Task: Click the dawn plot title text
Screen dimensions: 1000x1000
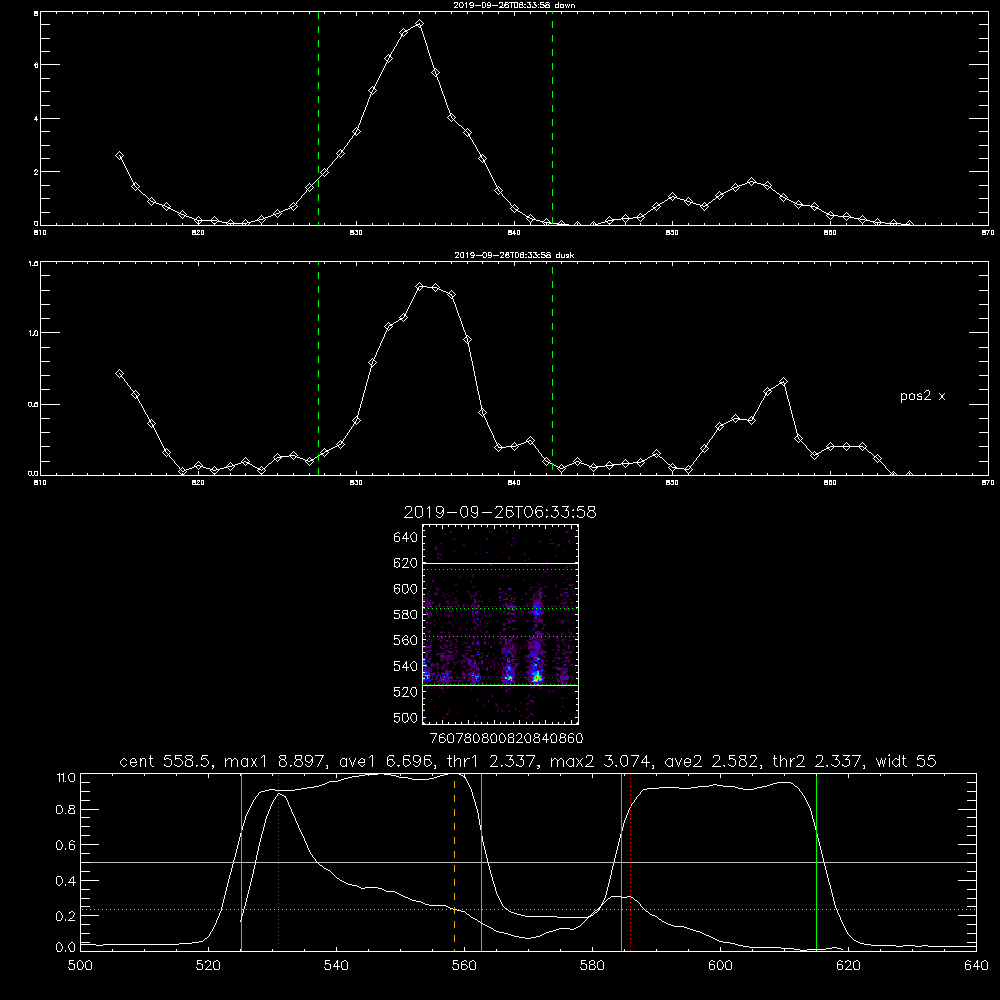Action: click(514, 5)
